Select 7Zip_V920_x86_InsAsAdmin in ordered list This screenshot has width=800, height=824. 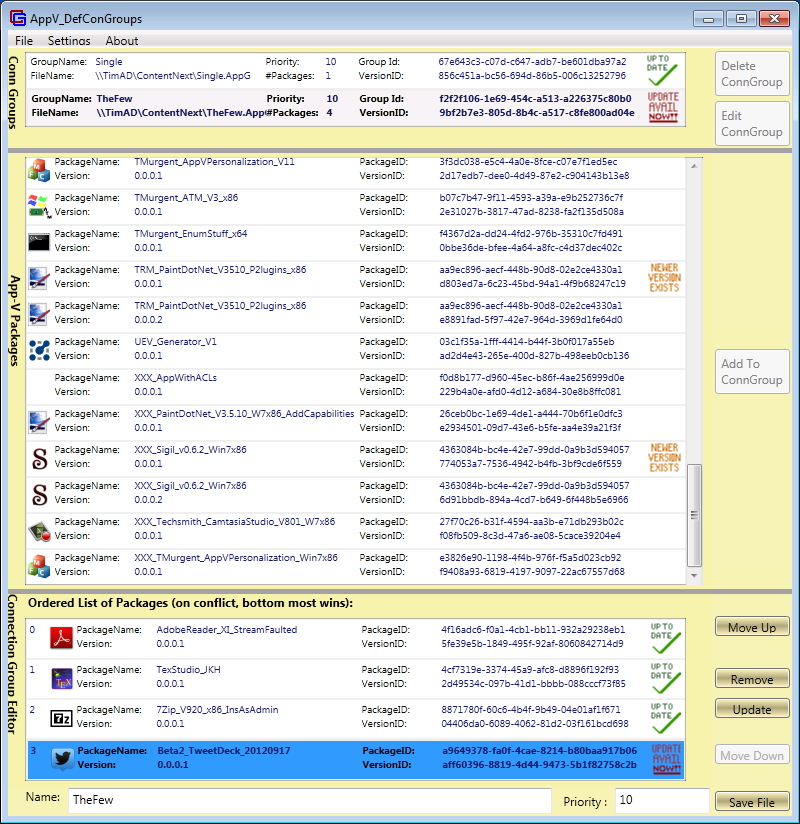pyautogui.click(x=356, y=718)
